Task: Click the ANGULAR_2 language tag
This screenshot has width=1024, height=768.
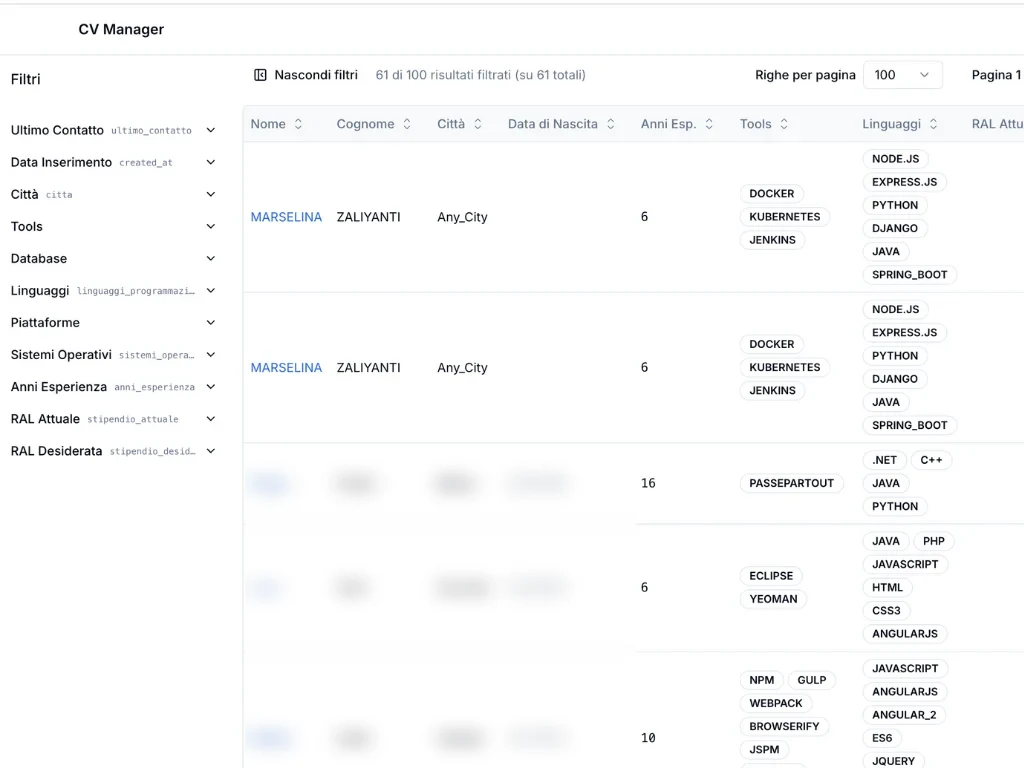Action: [904, 715]
